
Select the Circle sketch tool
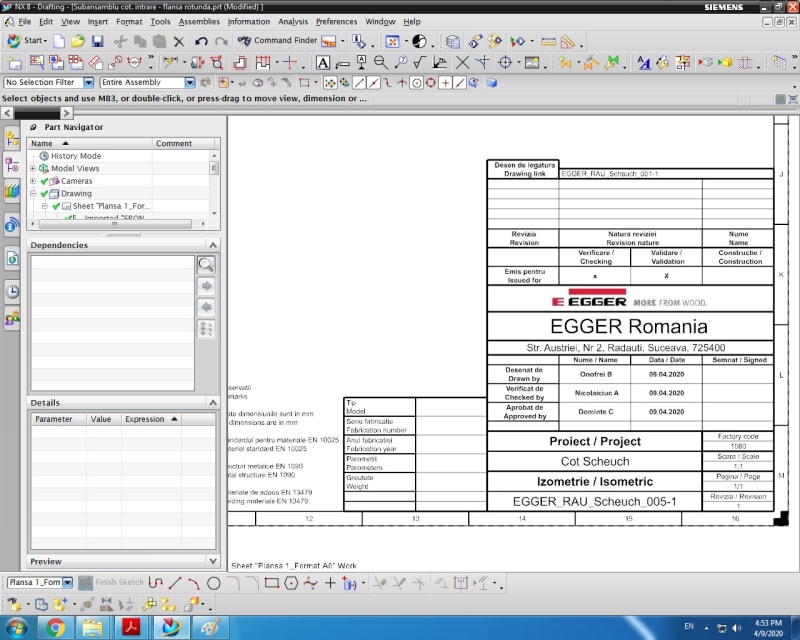click(x=214, y=583)
